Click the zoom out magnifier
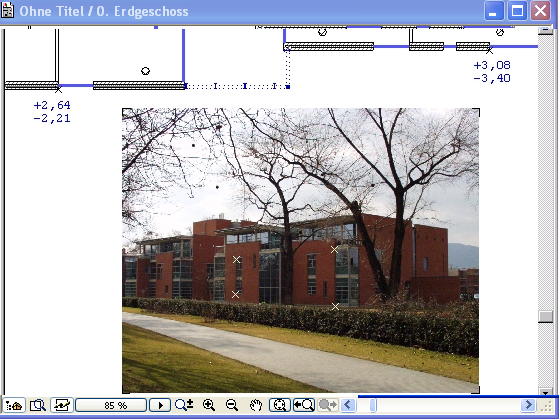 (232, 405)
